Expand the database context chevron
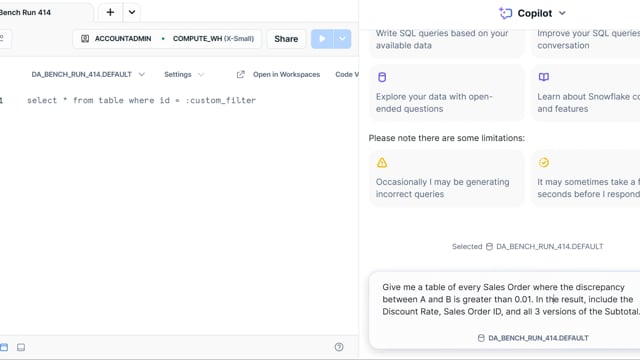 [x=142, y=74]
